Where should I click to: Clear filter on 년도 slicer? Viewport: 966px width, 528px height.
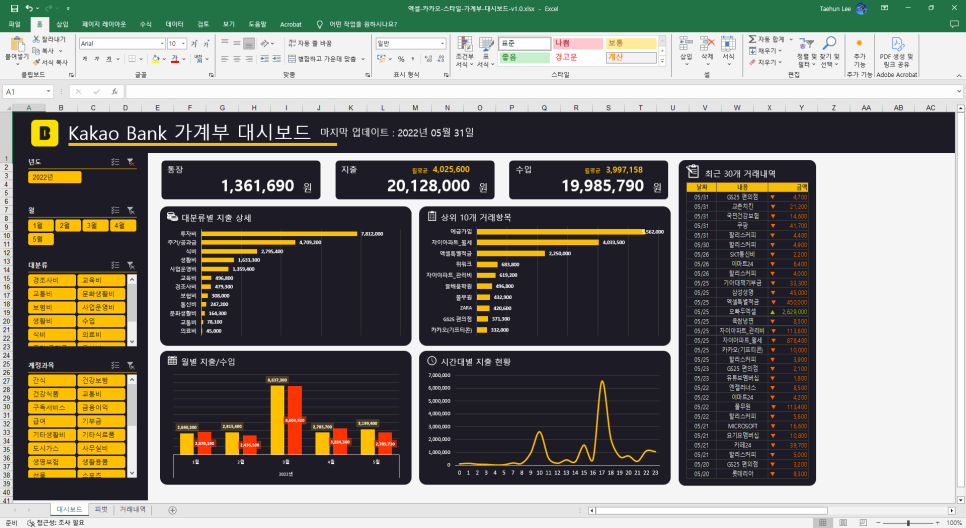click(131, 162)
